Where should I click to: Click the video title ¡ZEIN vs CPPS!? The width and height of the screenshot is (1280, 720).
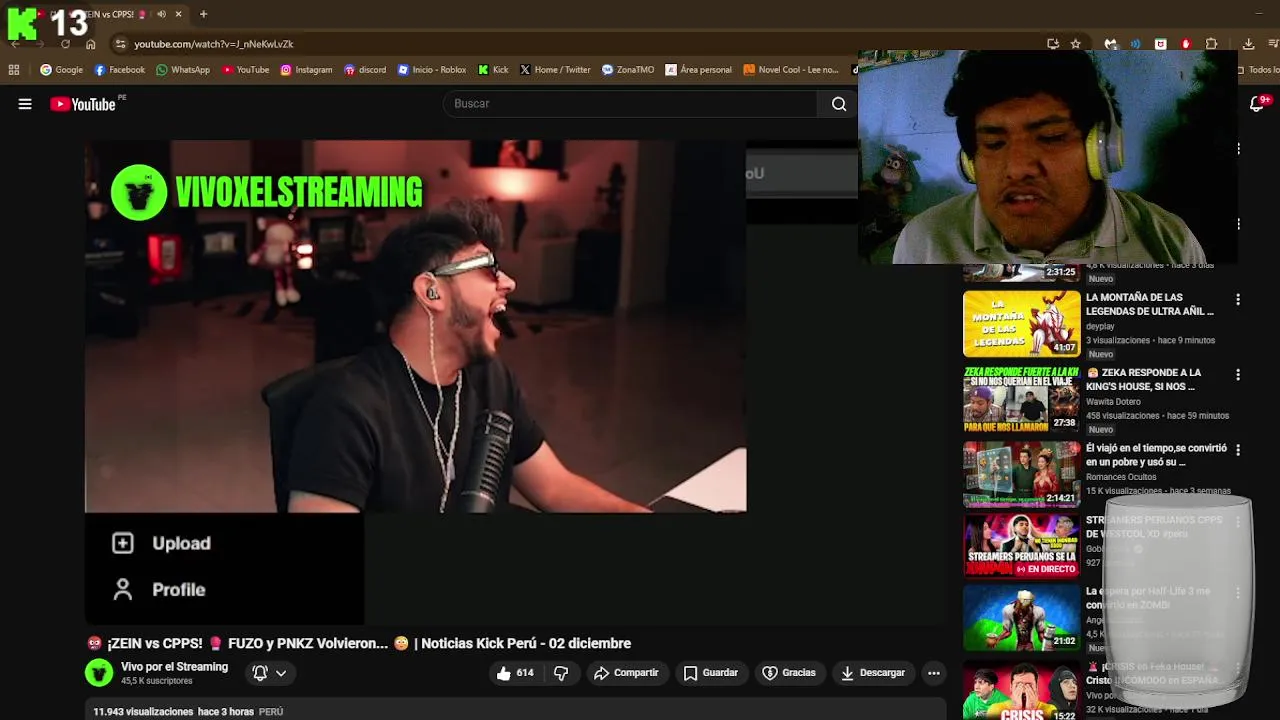pyautogui.click(x=359, y=643)
